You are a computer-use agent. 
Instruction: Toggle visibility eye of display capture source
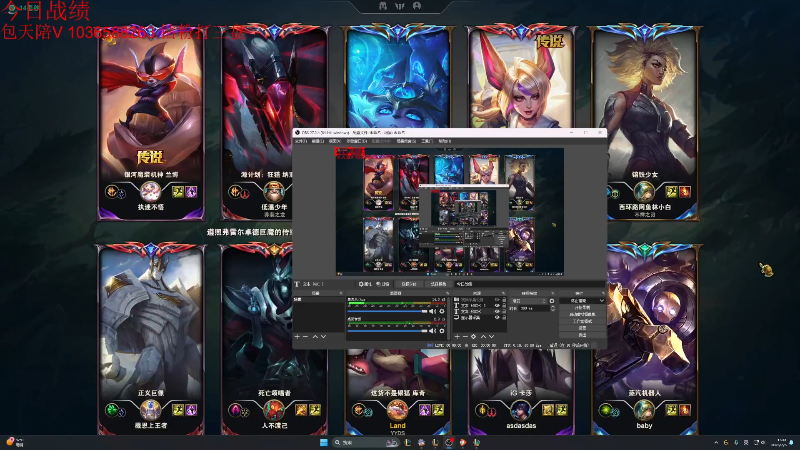497,317
